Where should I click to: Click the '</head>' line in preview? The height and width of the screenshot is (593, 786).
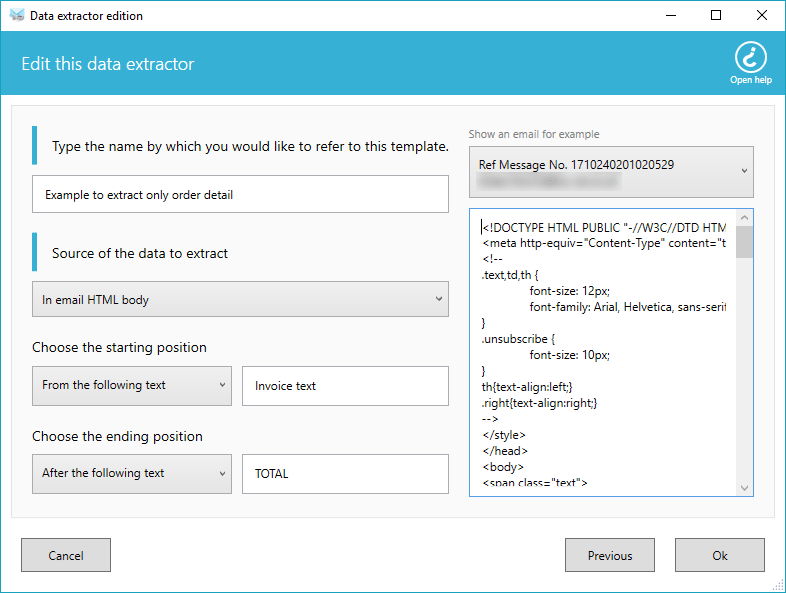[x=505, y=451]
